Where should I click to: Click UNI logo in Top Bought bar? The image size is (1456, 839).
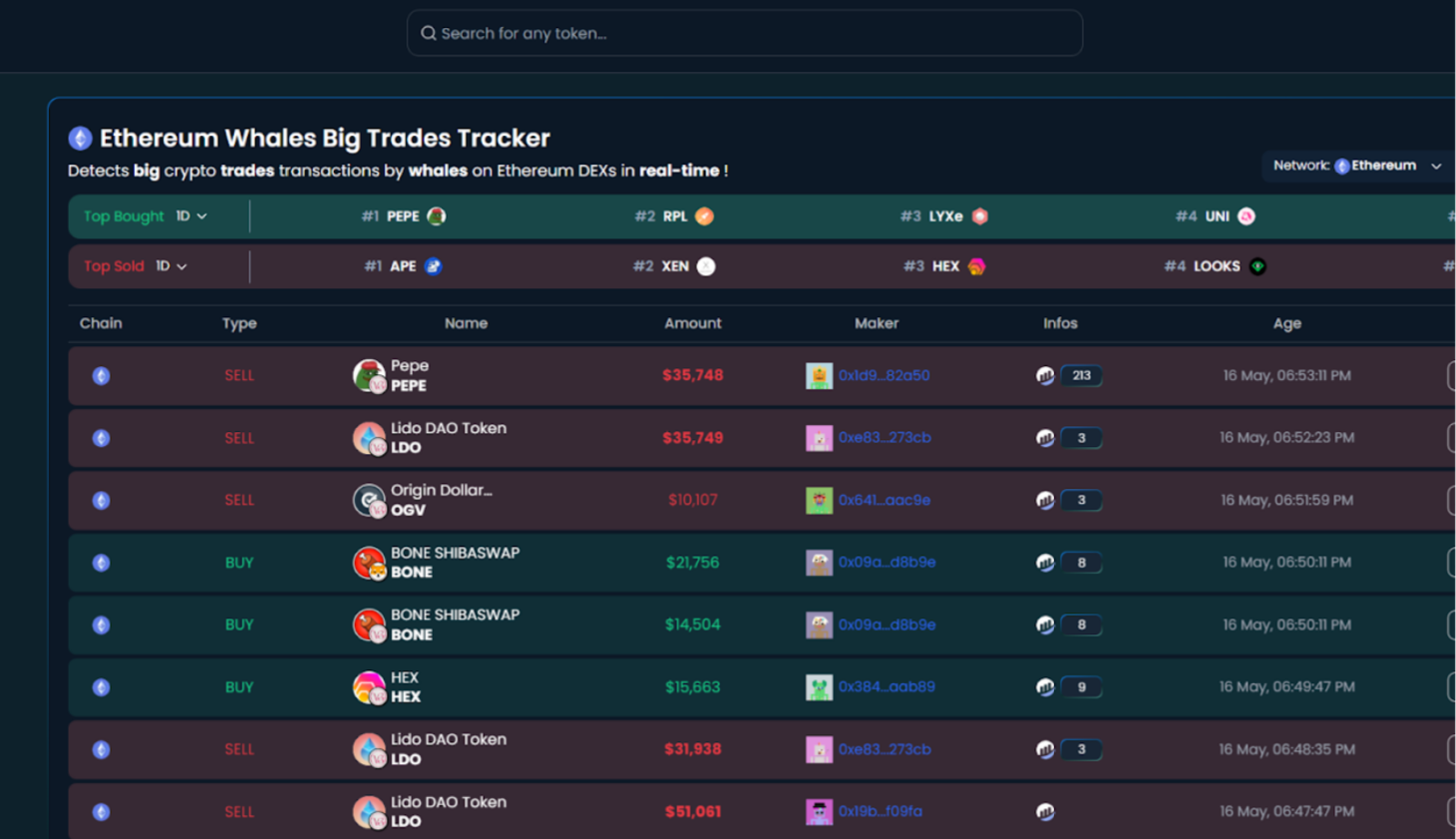click(1247, 216)
